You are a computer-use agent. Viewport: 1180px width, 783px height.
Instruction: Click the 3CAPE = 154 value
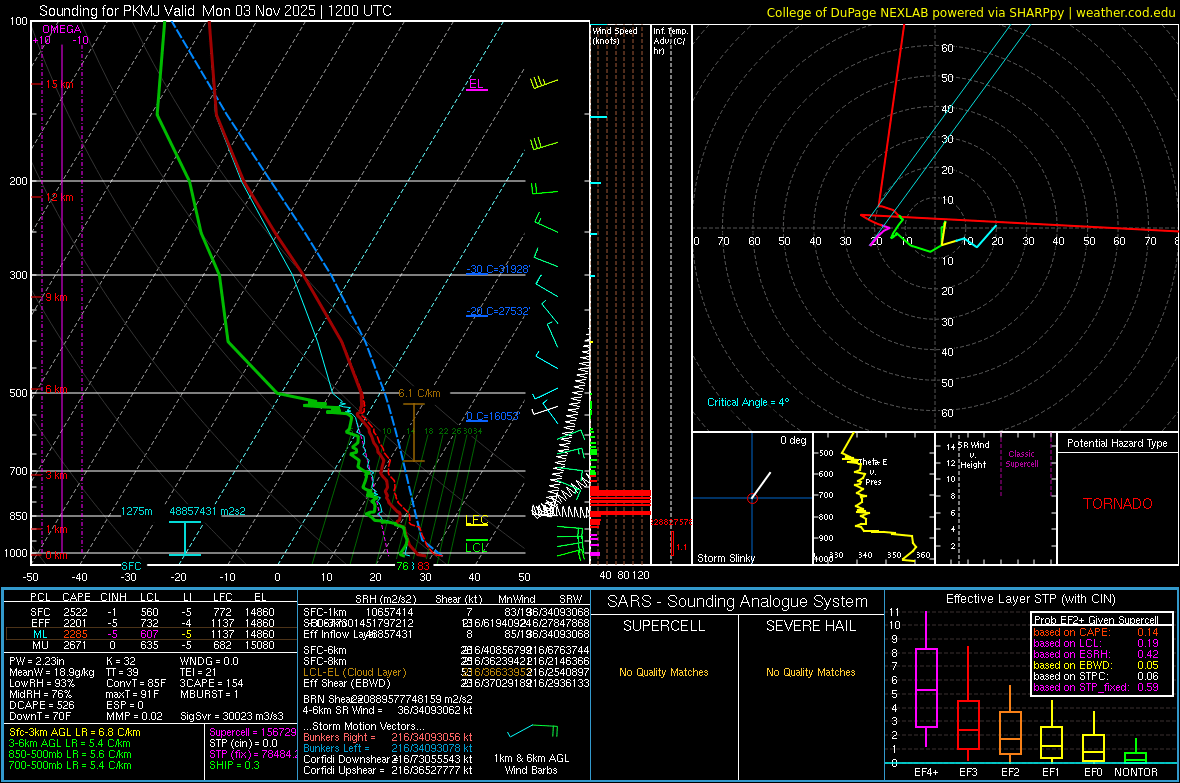point(211,683)
